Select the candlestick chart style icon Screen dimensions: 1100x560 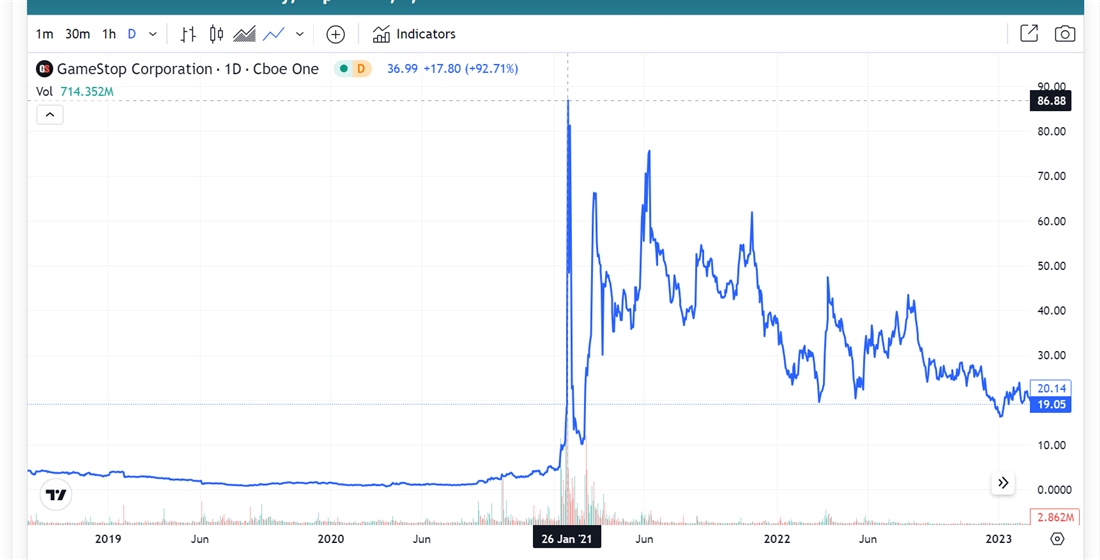216,34
